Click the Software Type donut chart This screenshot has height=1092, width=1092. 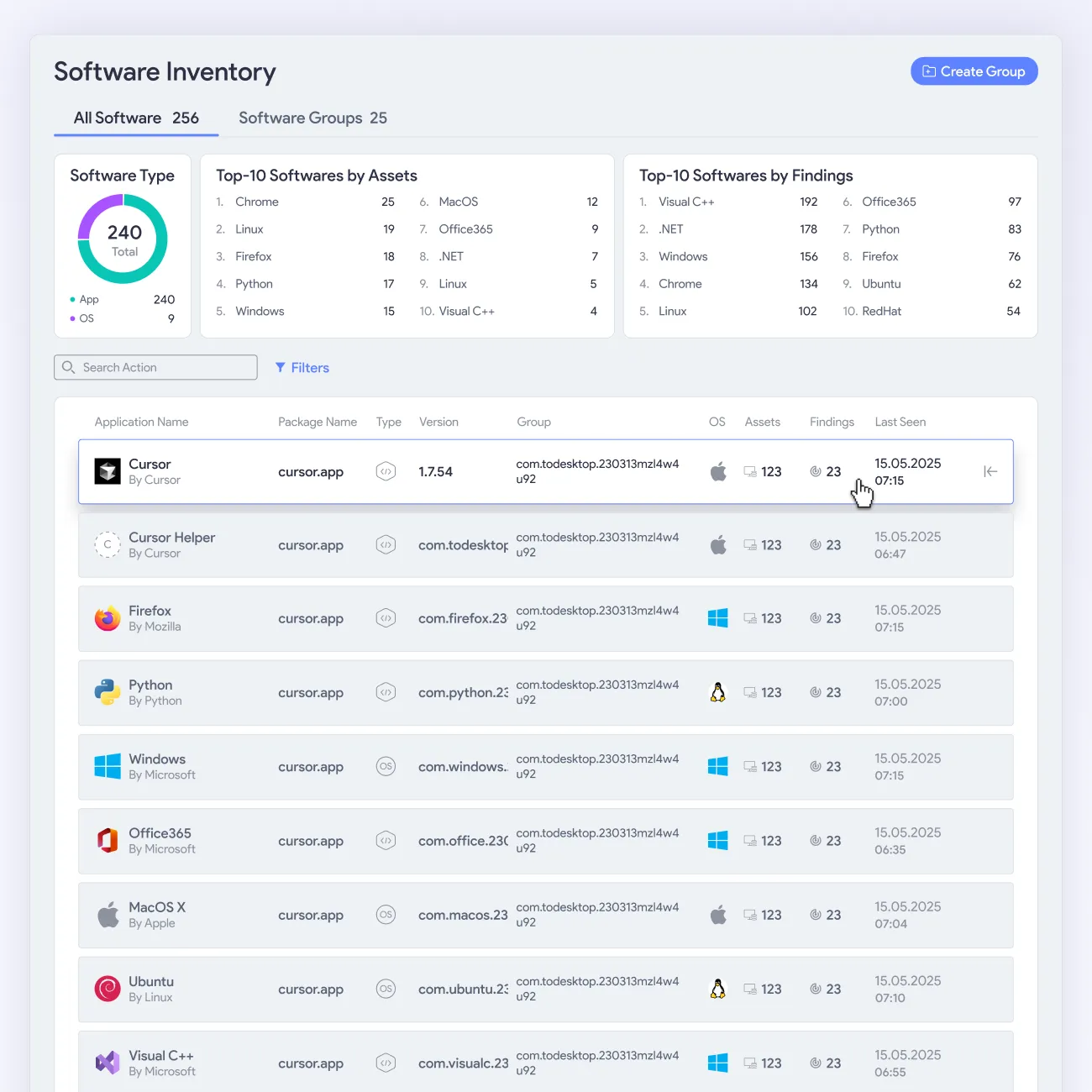(x=123, y=239)
